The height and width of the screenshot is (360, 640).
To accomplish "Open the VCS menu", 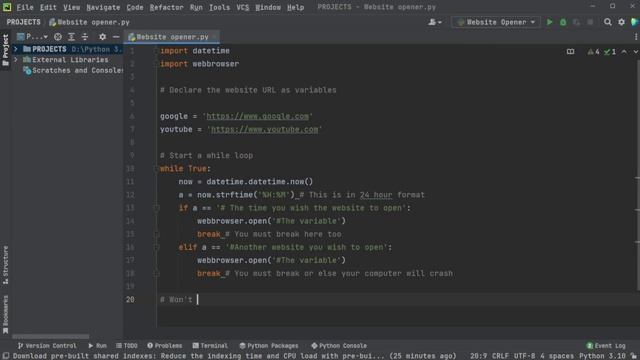I will (x=243, y=7).
